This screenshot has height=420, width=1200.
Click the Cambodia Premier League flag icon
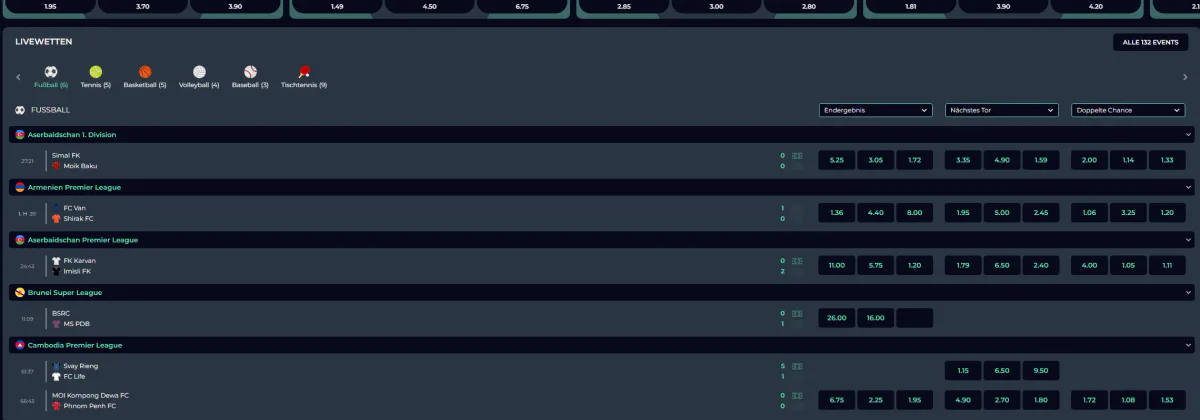pyautogui.click(x=20, y=345)
